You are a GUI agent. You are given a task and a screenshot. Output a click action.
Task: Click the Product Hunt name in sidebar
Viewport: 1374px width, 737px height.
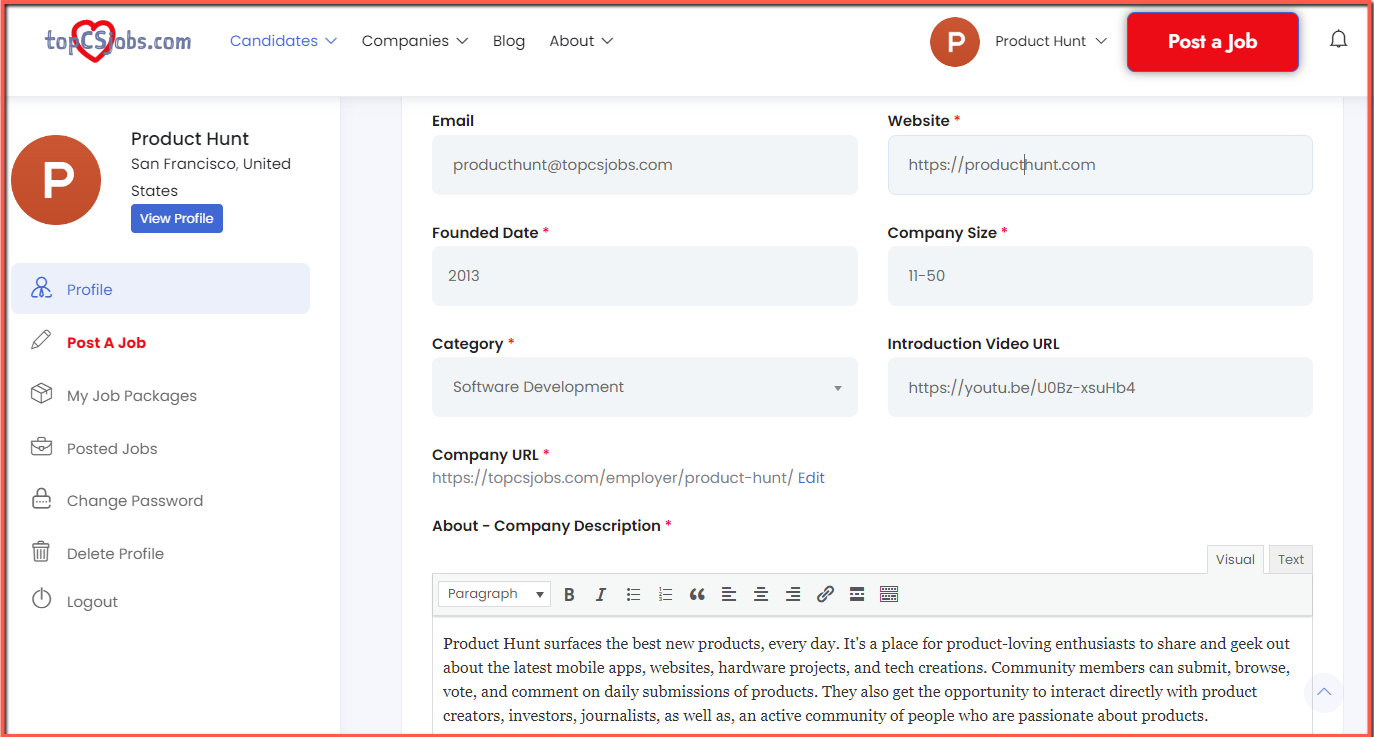190,139
